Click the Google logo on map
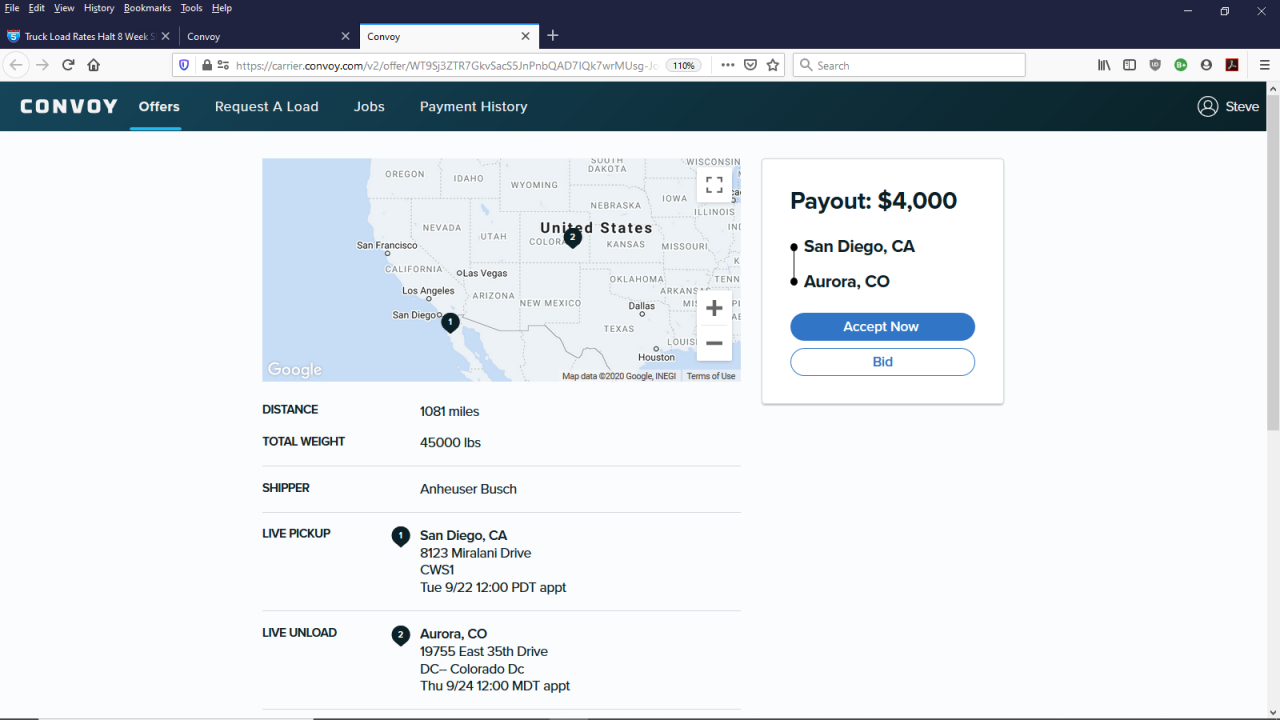The width and height of the screenshot is (1280, 720). pos(295,369)
